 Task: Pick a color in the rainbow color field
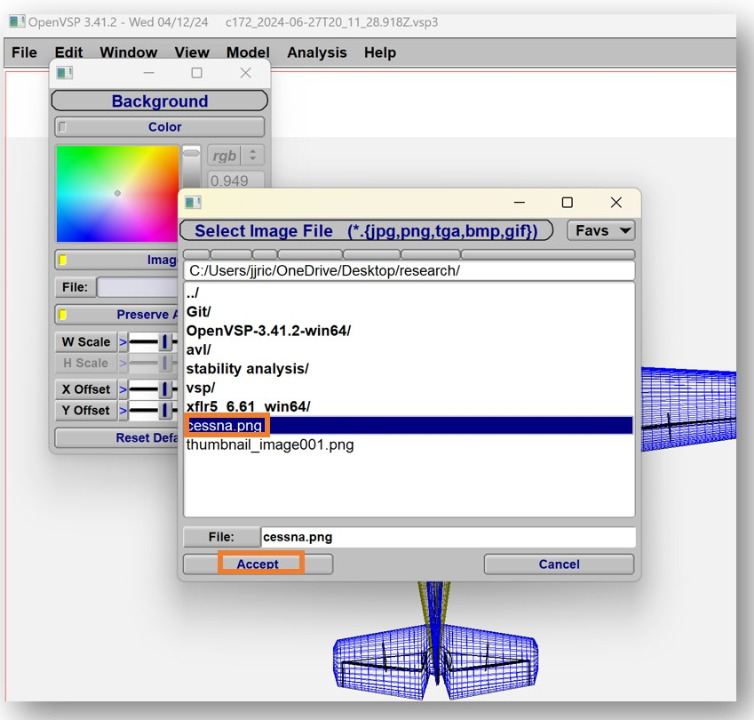(x=117, y=193)
